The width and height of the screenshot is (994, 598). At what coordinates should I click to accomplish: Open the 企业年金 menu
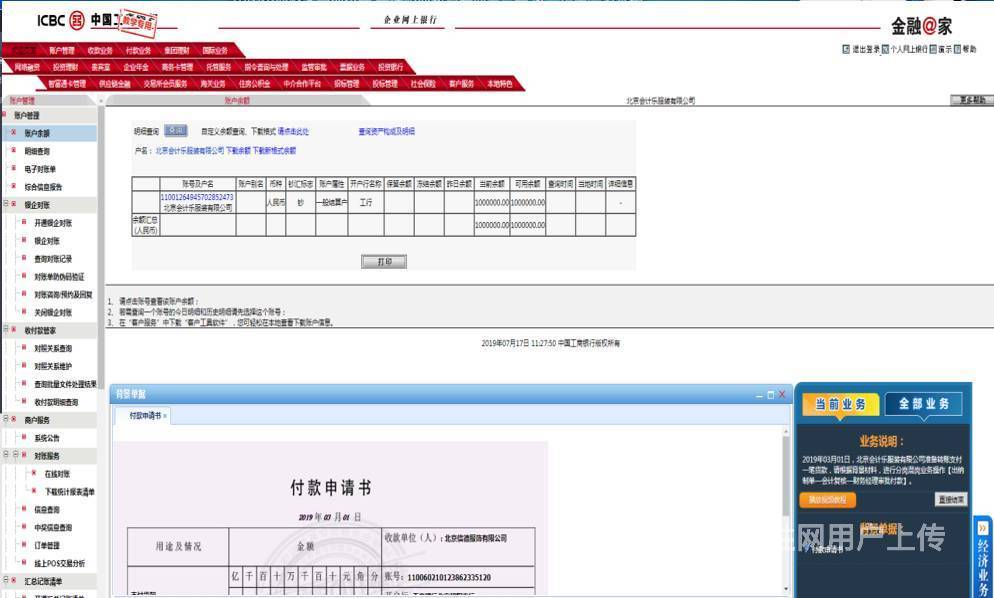tap(136, 67)
